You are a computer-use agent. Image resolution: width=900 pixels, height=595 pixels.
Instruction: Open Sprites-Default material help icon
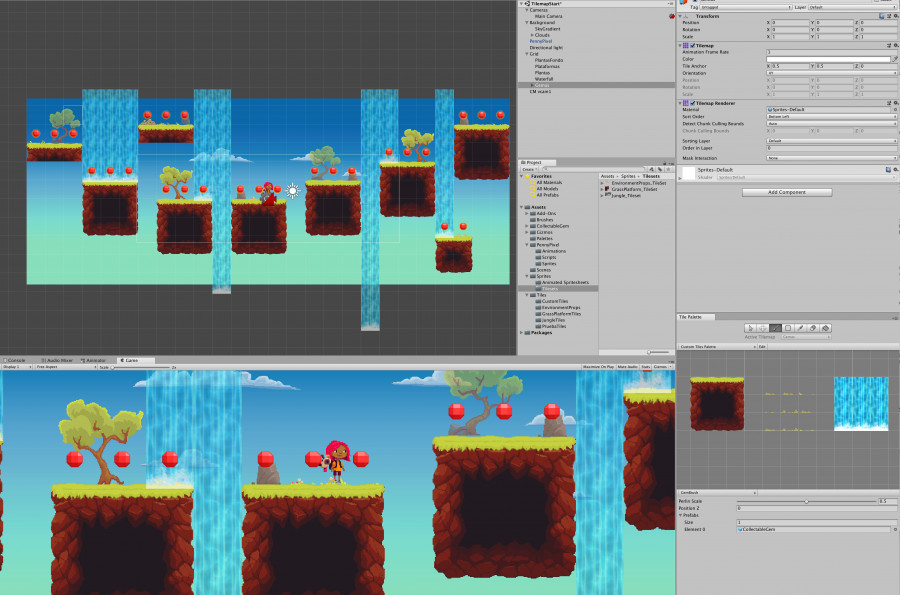tap(888, 170)
